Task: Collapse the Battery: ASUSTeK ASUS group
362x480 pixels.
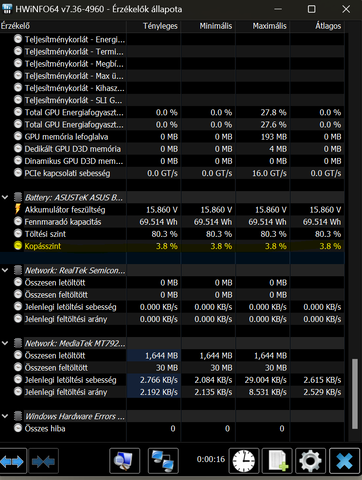Action: click(x=5, y=197)
